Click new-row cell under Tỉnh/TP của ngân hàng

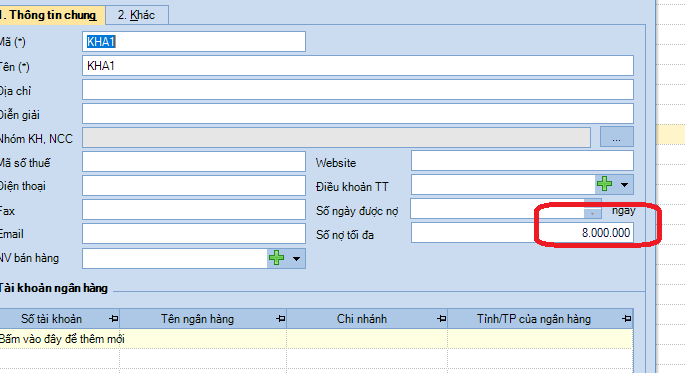coord(540,339)
